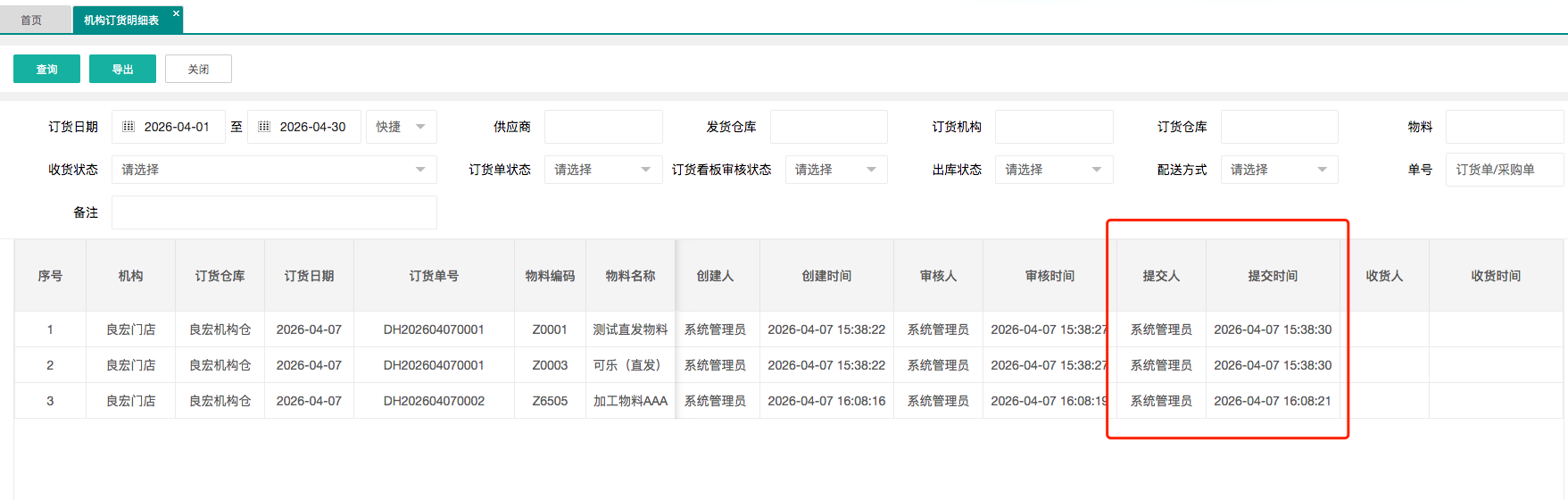The height and width of the screenshot is (500, 1568).
Task: Focus the 订货机构 input field
Action: 1054,127
